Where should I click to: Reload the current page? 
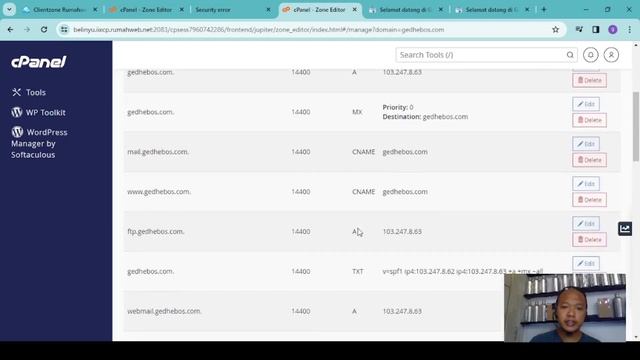(44, 29)
